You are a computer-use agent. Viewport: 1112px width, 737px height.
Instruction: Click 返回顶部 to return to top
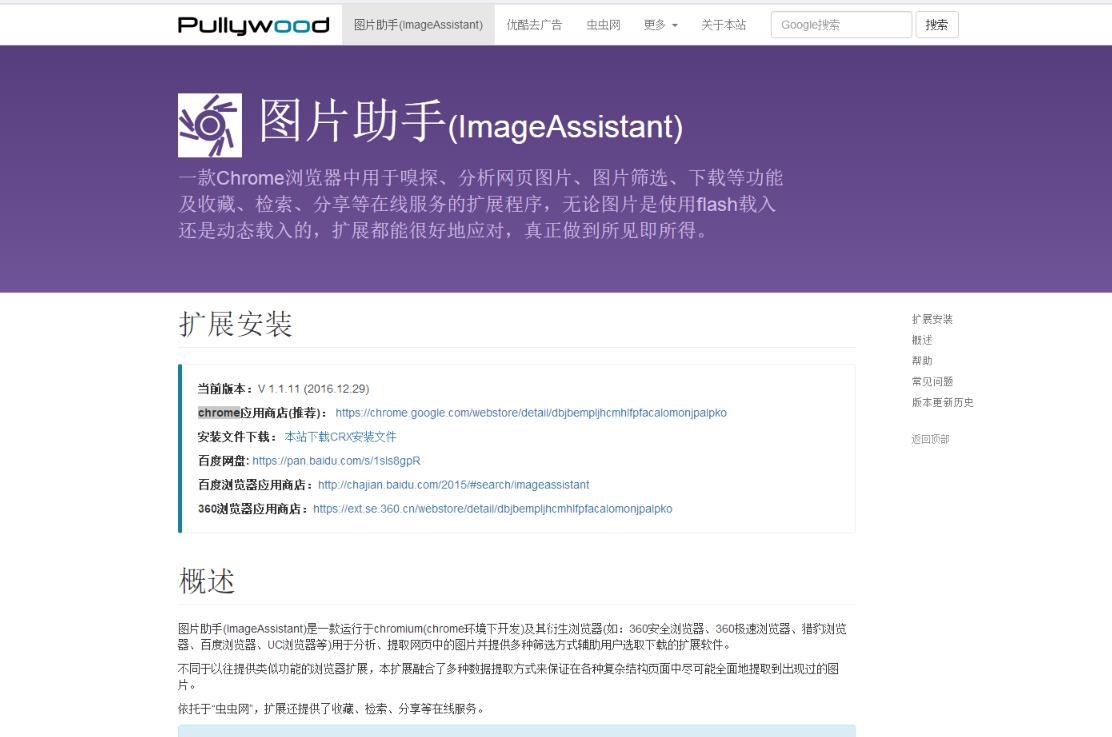[x=928, y=439]
